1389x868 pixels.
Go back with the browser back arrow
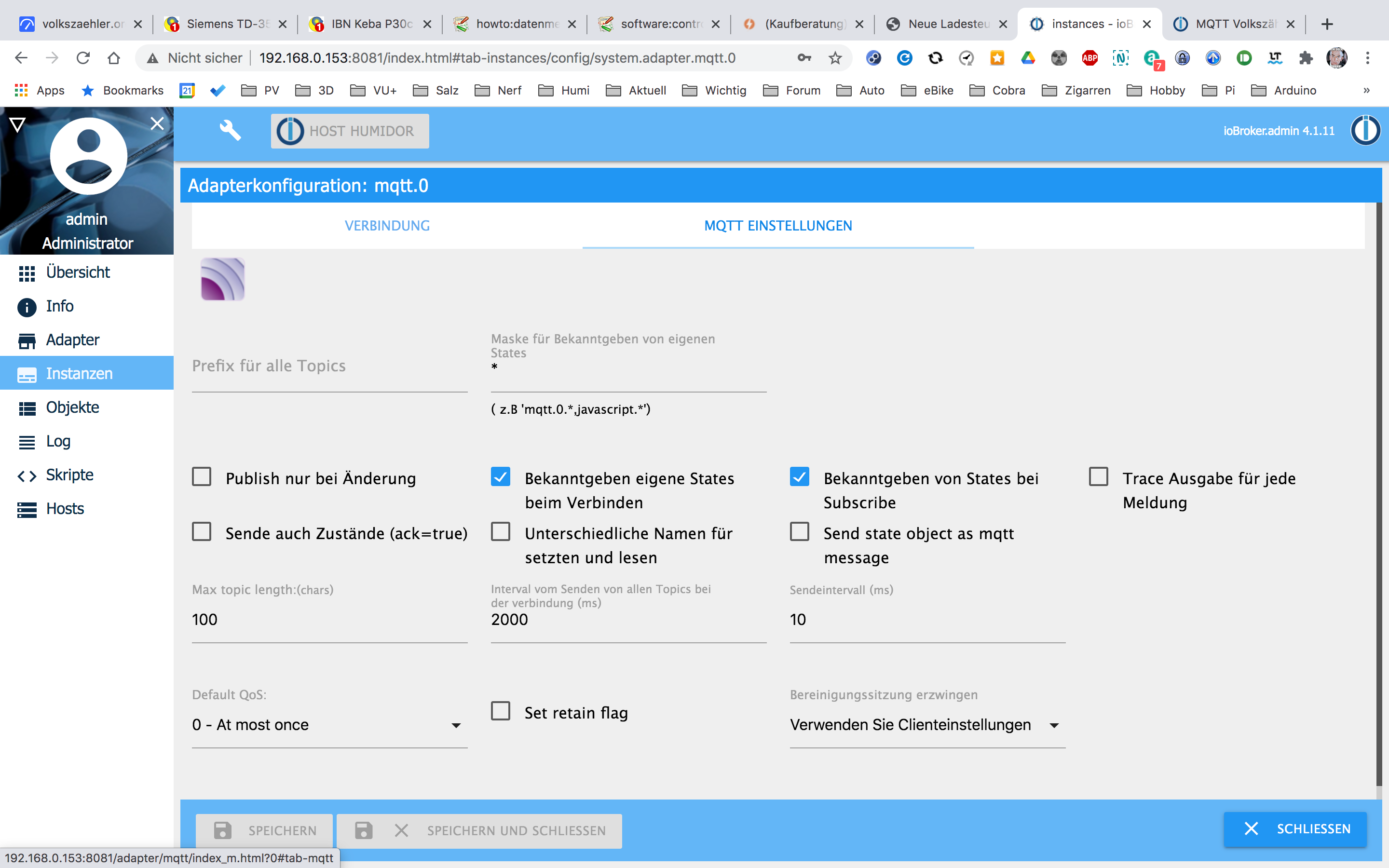point(21,58)
